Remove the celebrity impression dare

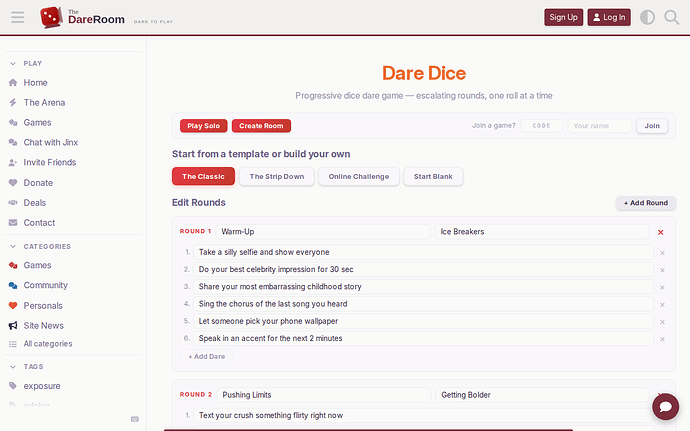coord(662,270)
